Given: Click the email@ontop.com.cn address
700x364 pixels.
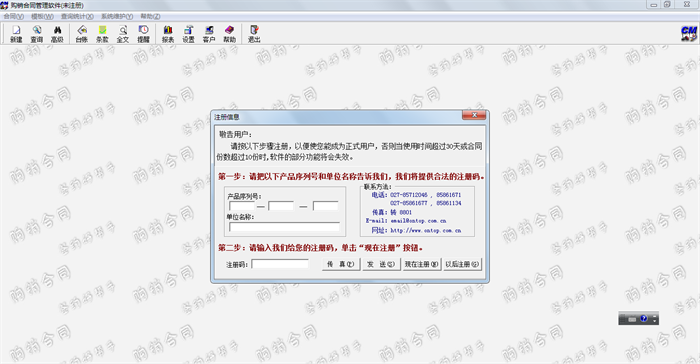Looking at the screenshot, I should pyautogui.click(x=418, y=221).
